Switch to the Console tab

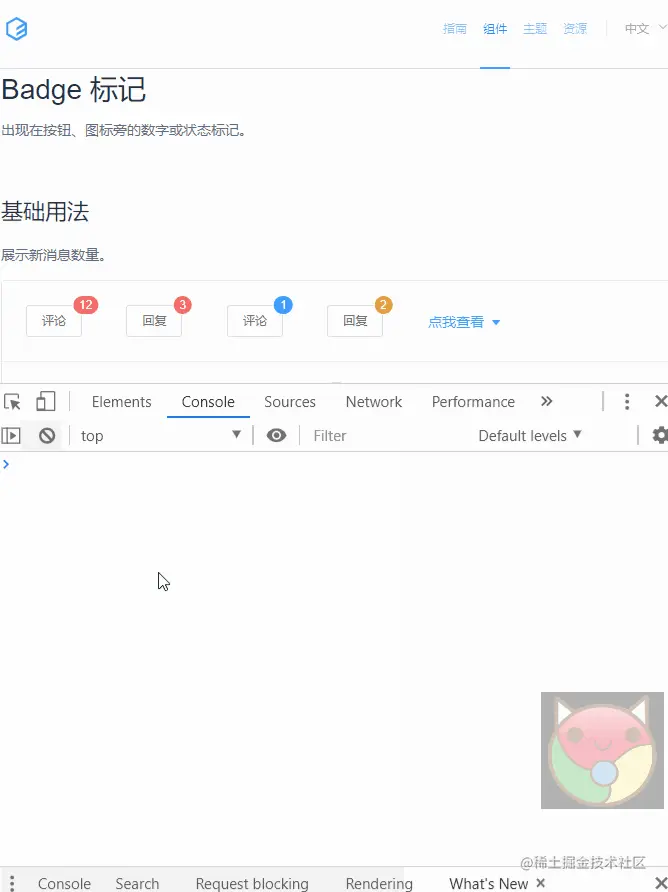(x=208, y=402)
